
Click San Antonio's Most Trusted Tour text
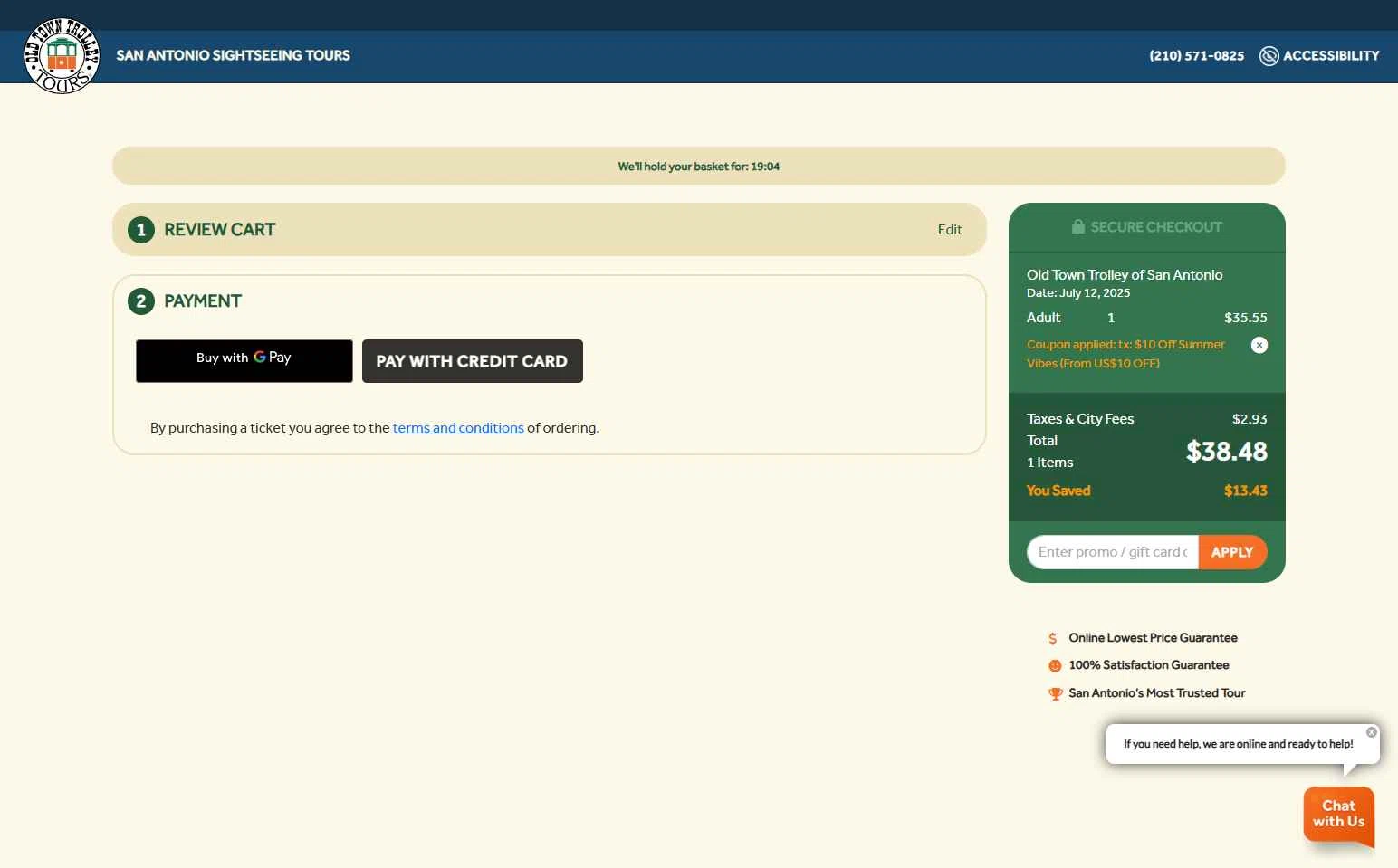[1157, 693]
